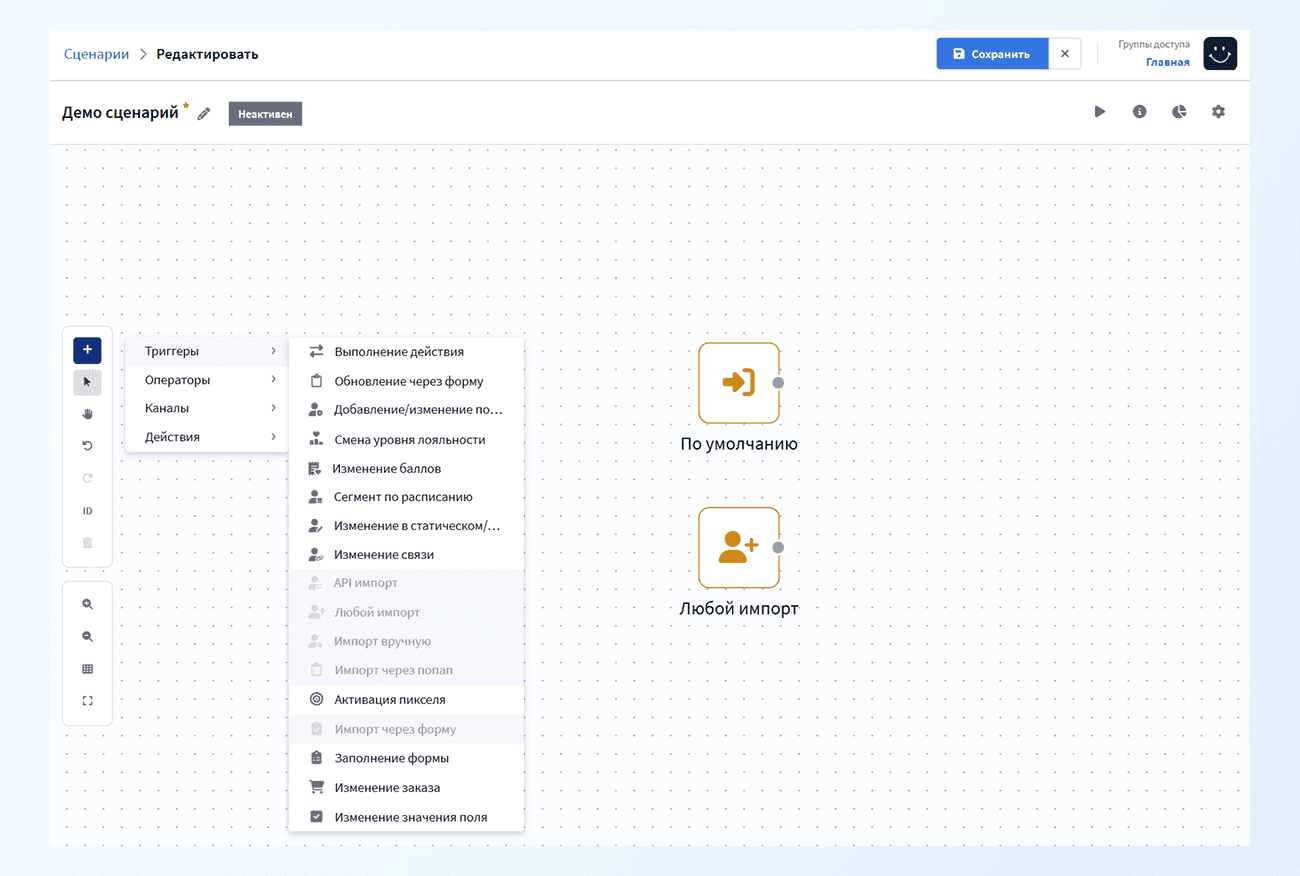Click the По умолчанию output connector dot
1300x876 pixels.
(778, 383)
